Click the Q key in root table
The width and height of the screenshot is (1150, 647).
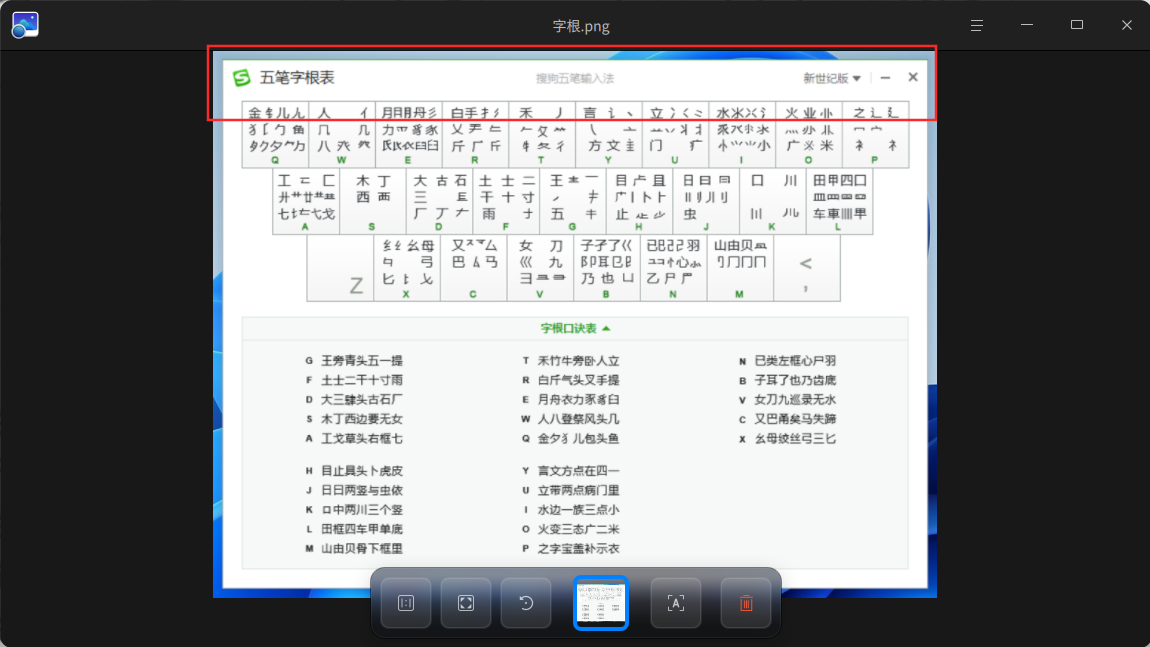275,135
